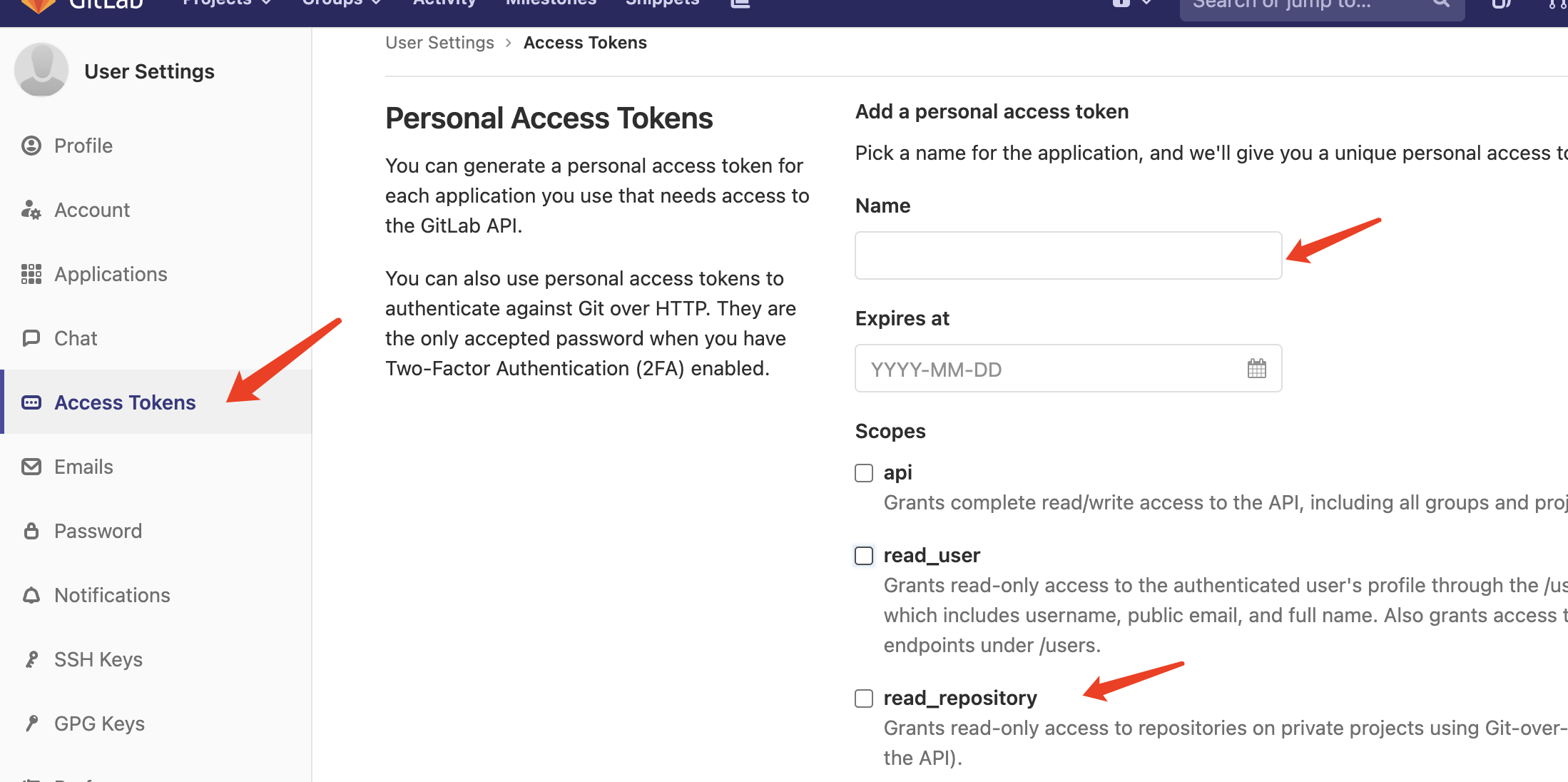Open Applications settings via its grid icon
This screenshot has width=1568, height=782.
click(x=31, y=274)
